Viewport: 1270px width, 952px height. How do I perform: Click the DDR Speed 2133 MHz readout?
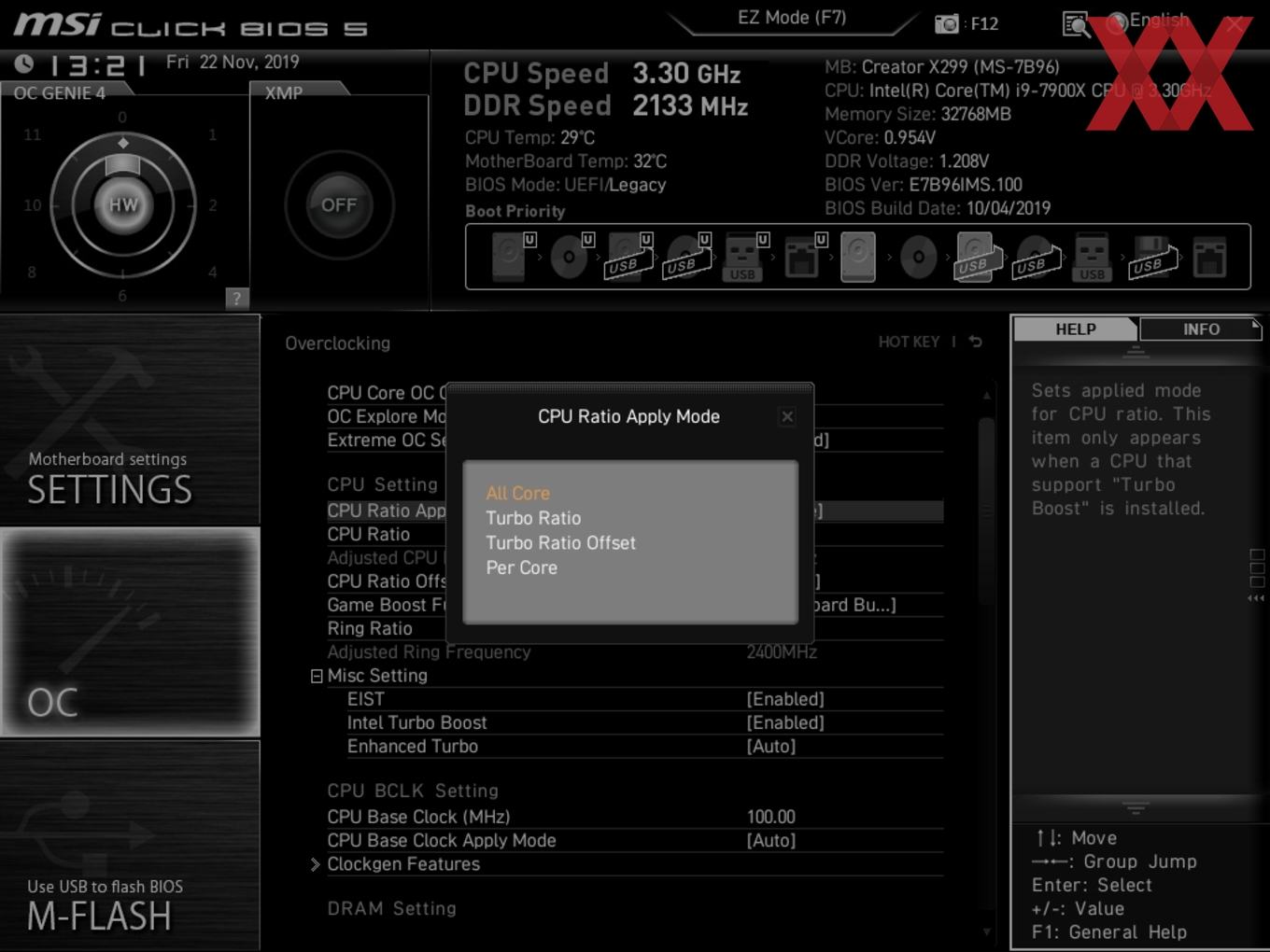[x=606, y=105]
